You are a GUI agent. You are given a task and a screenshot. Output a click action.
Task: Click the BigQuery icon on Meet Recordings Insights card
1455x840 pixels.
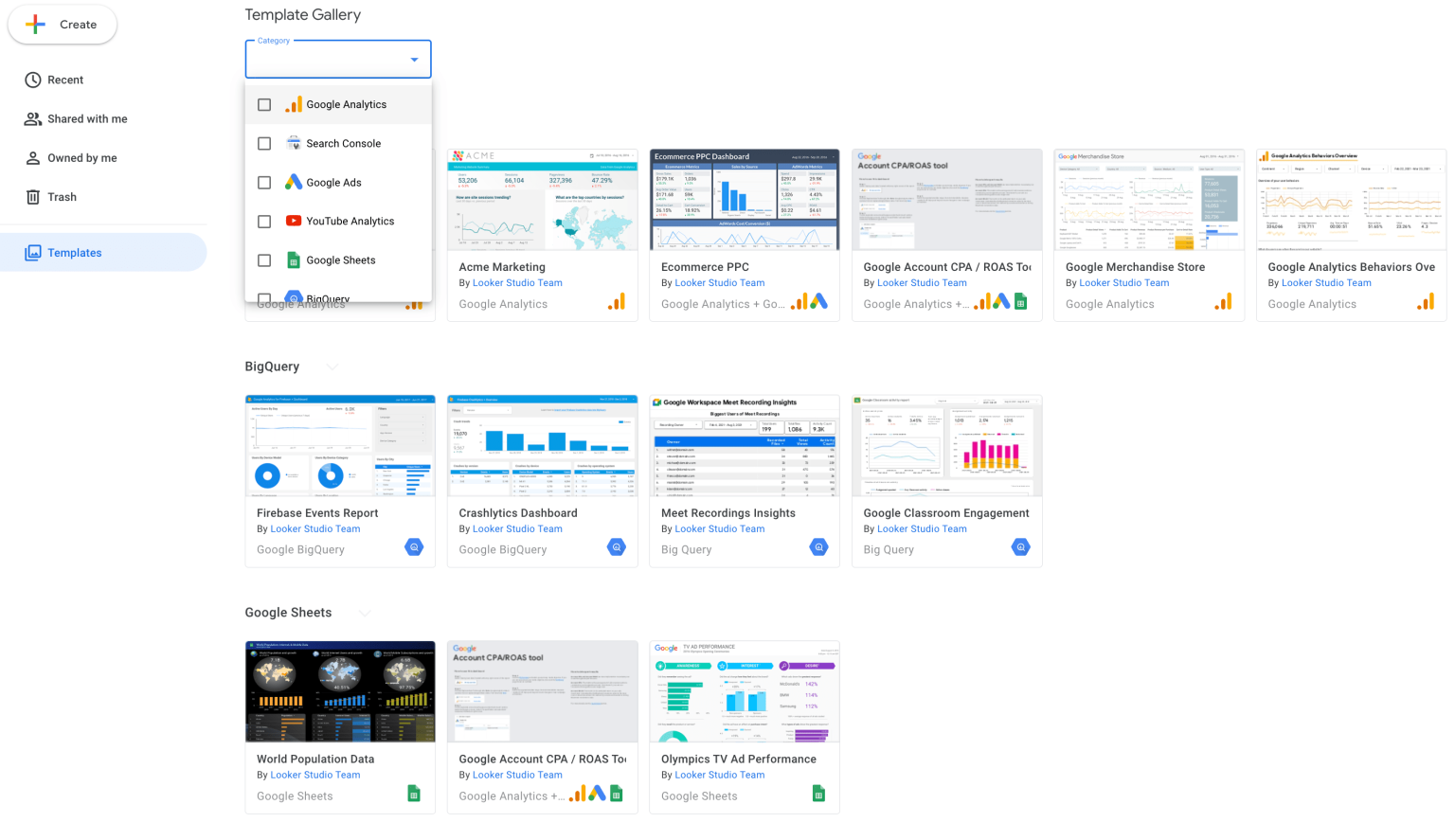tap(818, 546)
